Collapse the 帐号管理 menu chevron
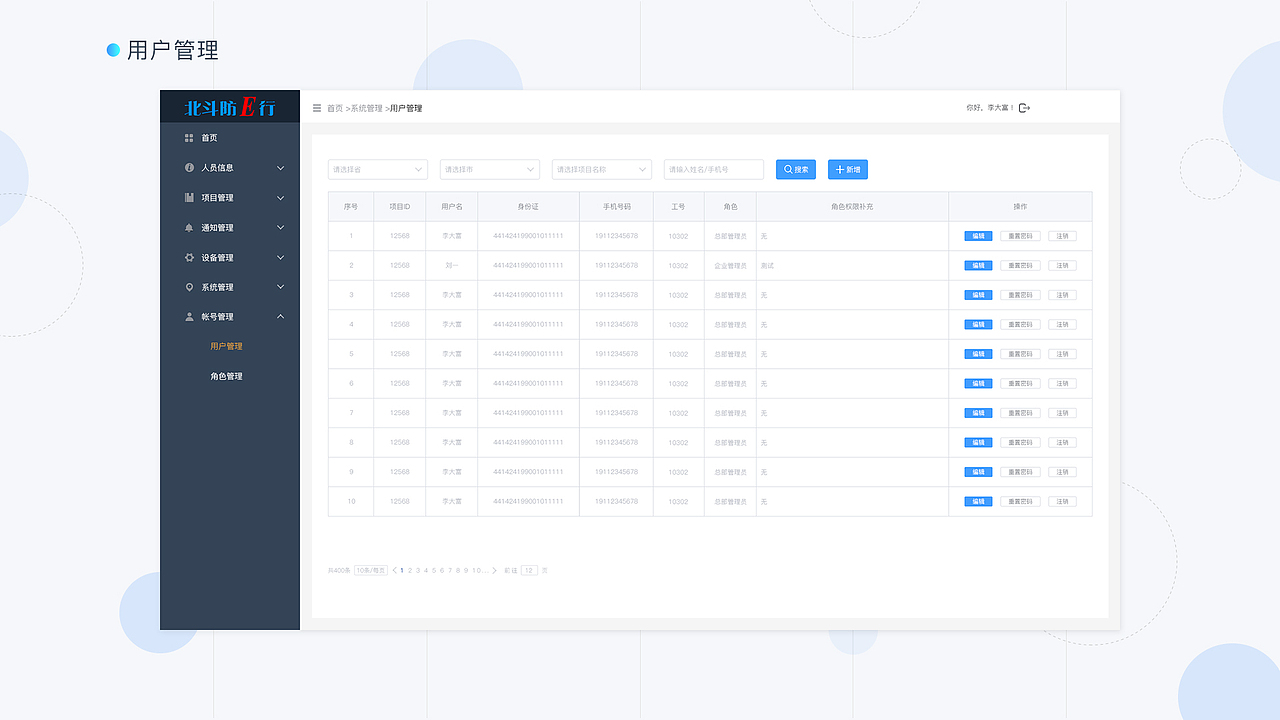This screenshot has width=1280, height=720. click(281, 317)
